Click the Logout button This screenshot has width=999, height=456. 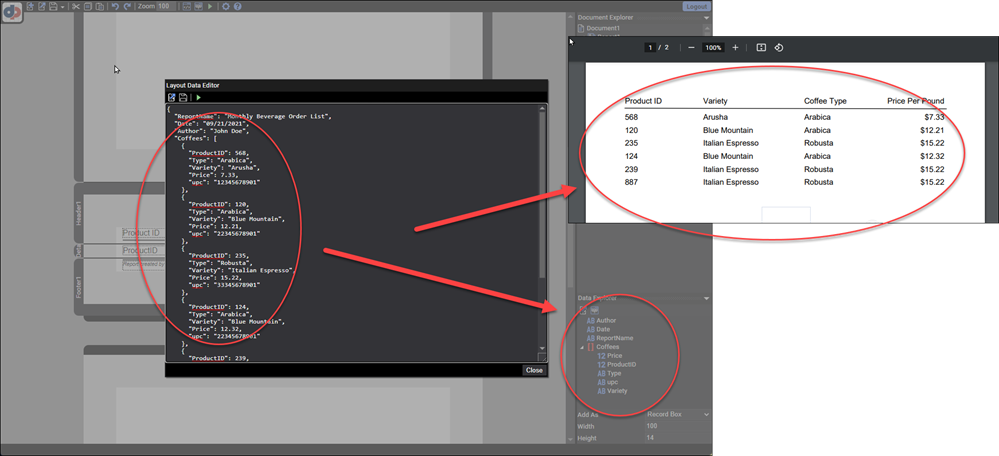[697, 6]
